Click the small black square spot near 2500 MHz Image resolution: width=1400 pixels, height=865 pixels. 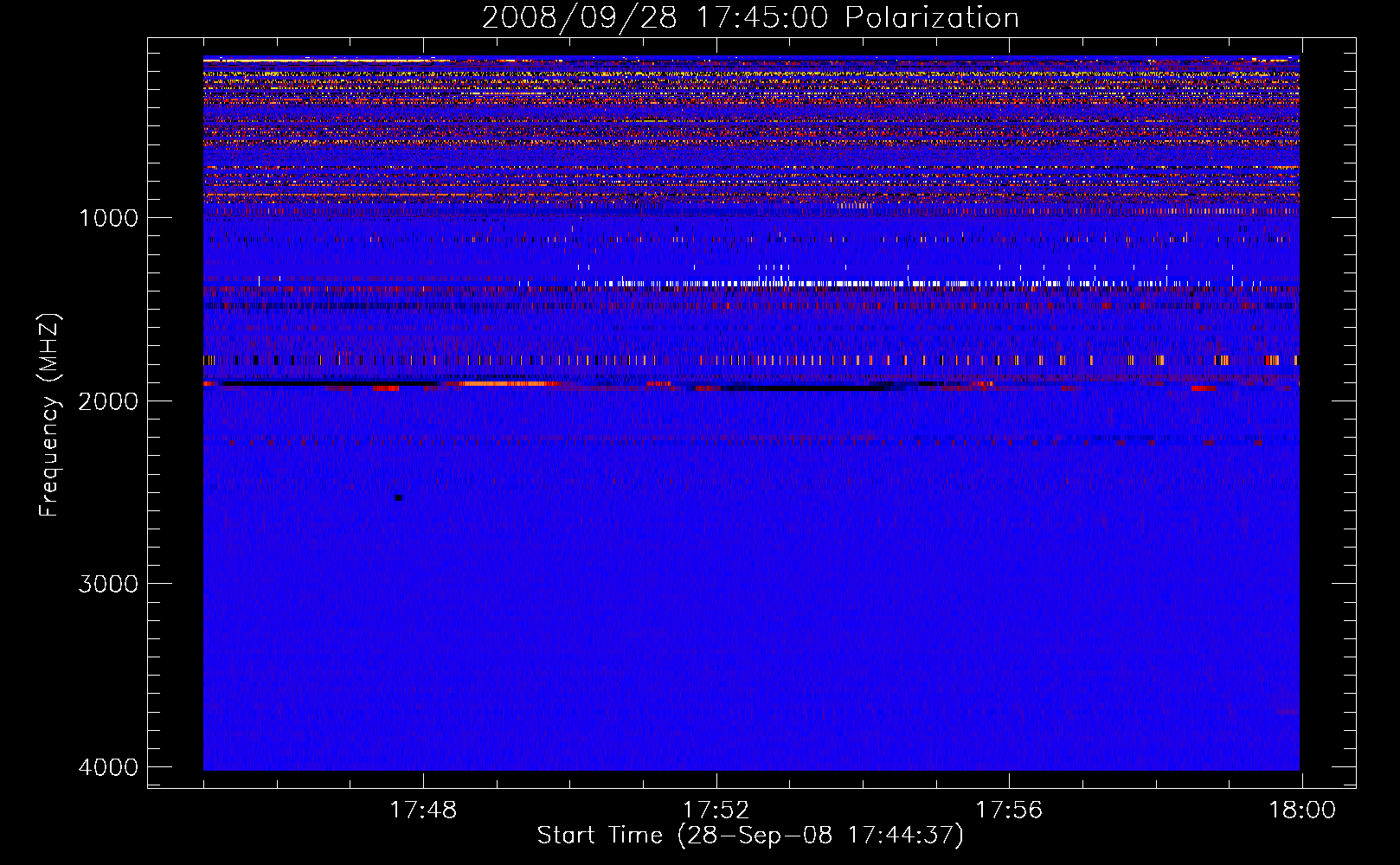399,497
